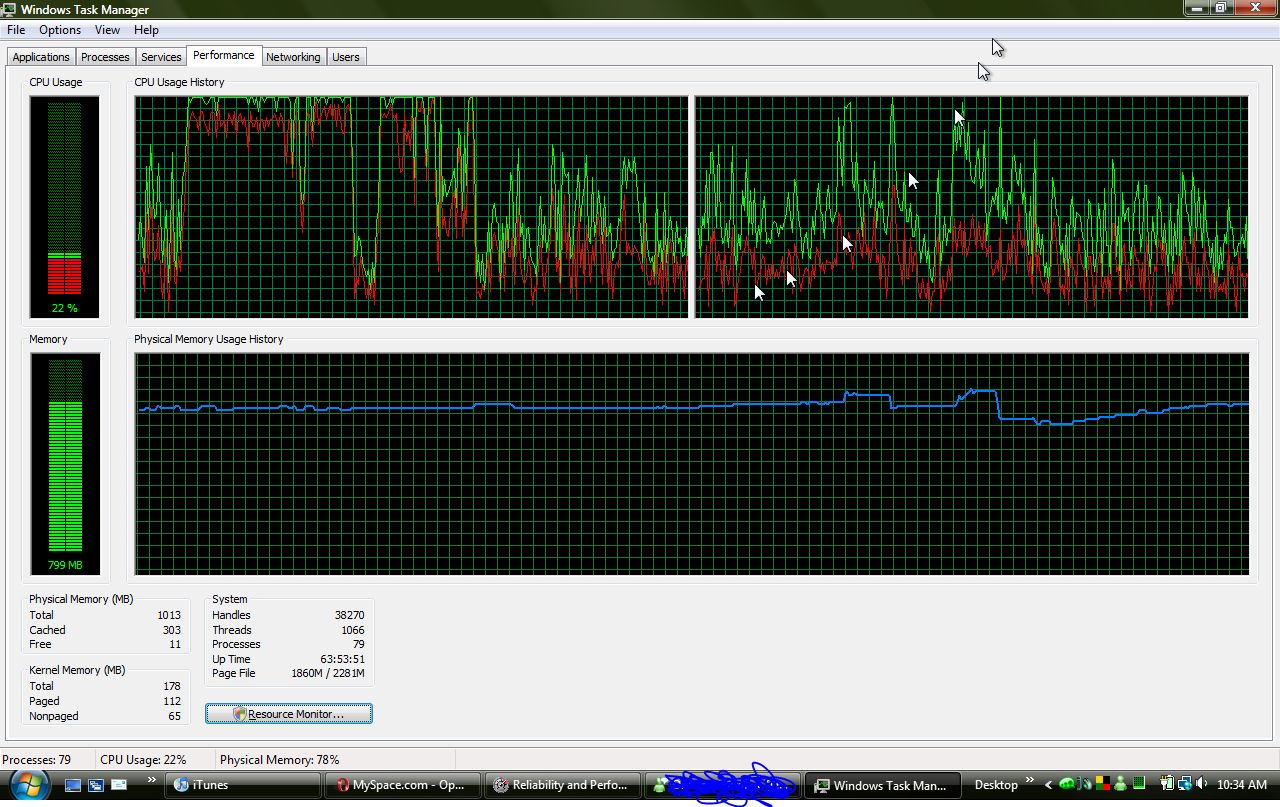Click Physical Memory Total value 1013
The width and height of the screenshot is (1280, 807).
tap(169, 615)
